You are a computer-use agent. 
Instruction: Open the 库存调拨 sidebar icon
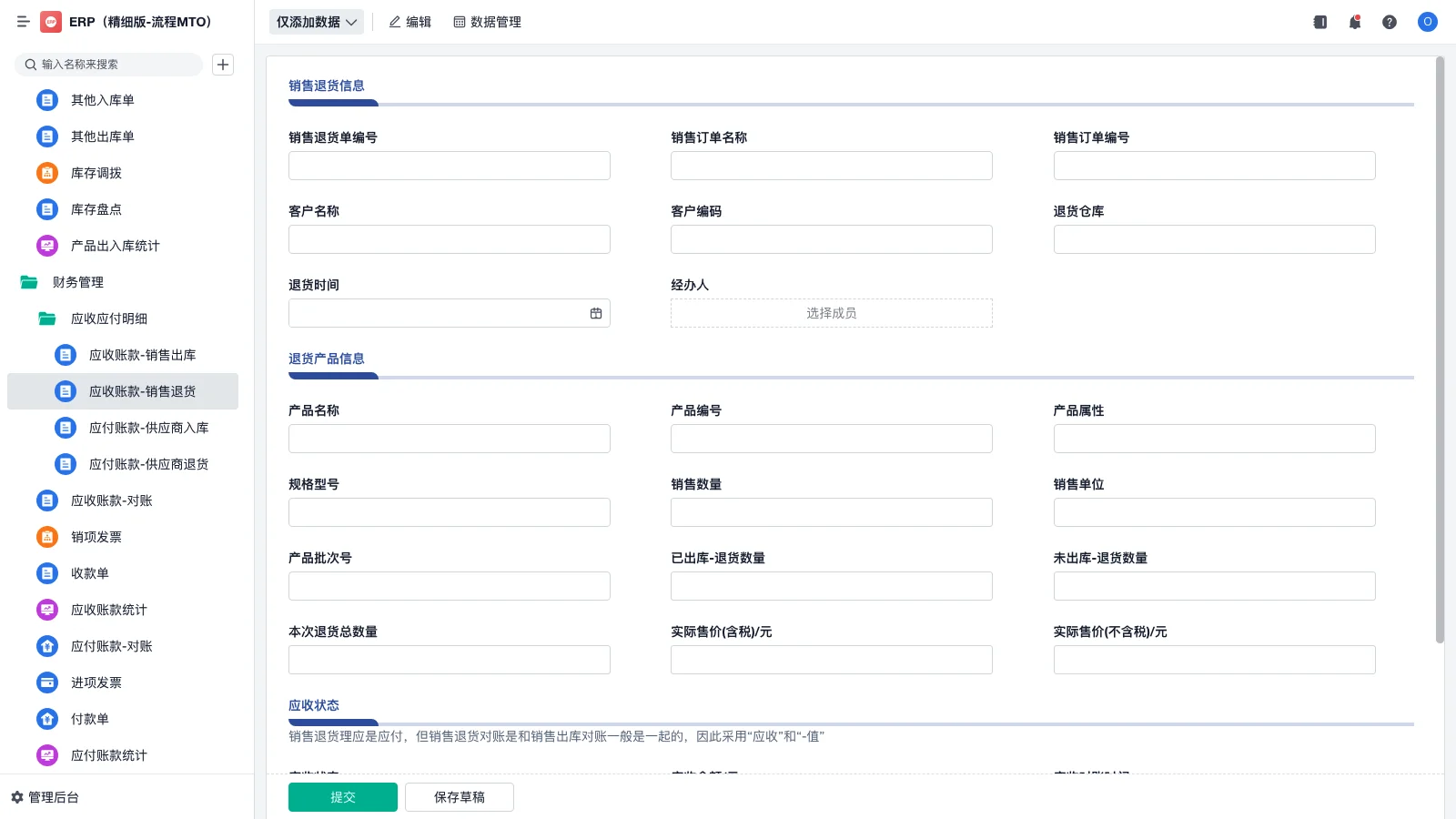tap(46, 173)
